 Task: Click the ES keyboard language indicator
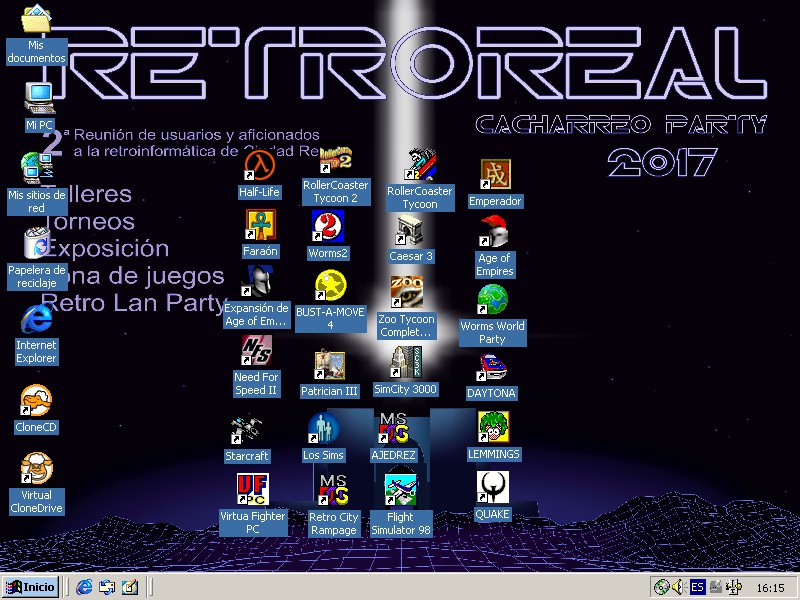point(697,588)
